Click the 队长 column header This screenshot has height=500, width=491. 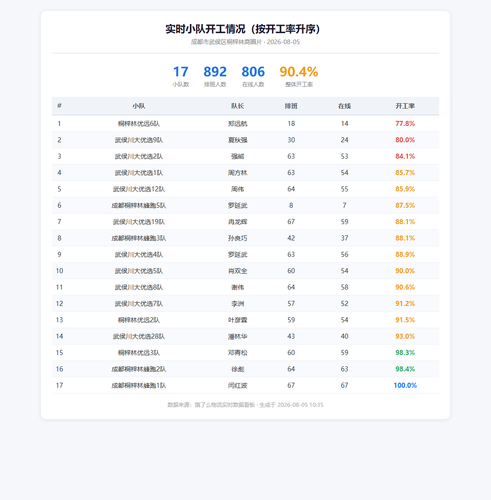[x=238, y=106]
